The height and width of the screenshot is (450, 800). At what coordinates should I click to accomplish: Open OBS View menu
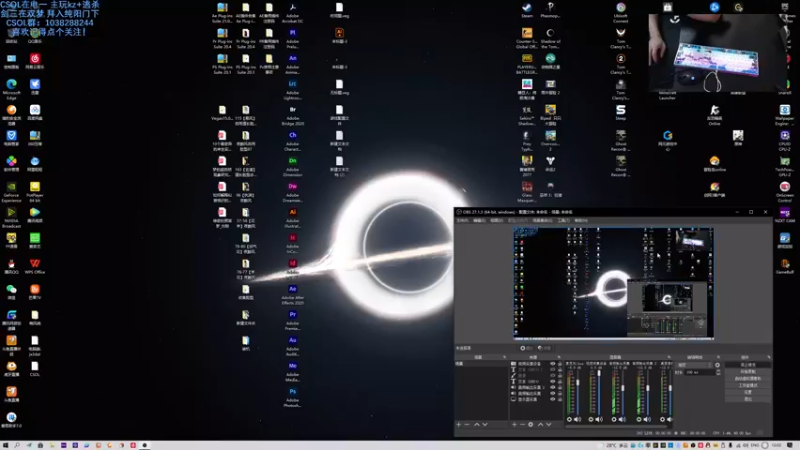pyautogui.click(x=496, y=220)
